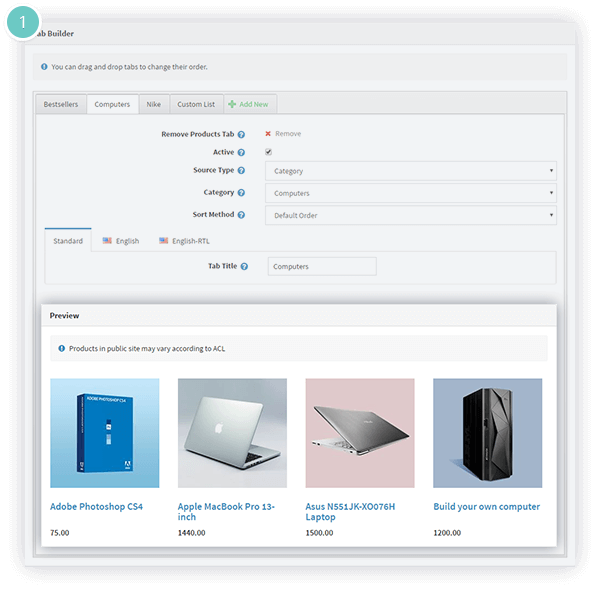
Task: Click the green plus Add New icon
Action: coord(232,104)
